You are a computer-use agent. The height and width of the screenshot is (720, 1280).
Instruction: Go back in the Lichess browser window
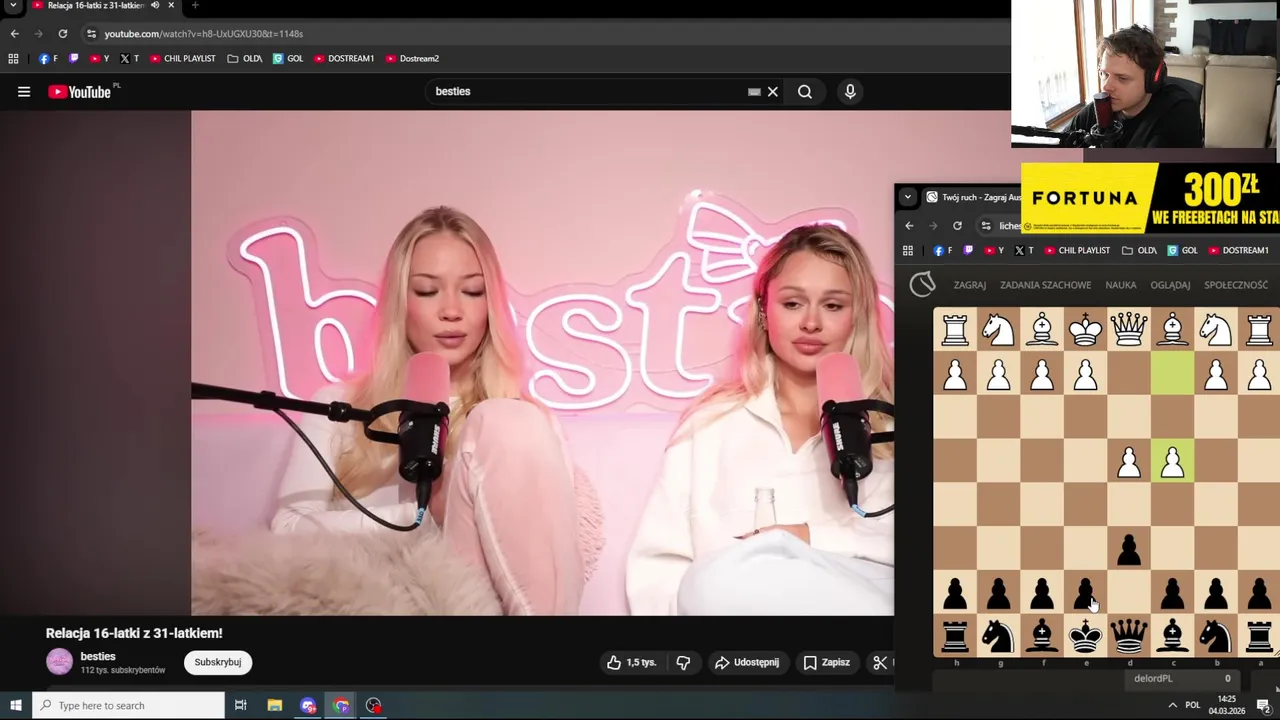click(x=909, y=226)
